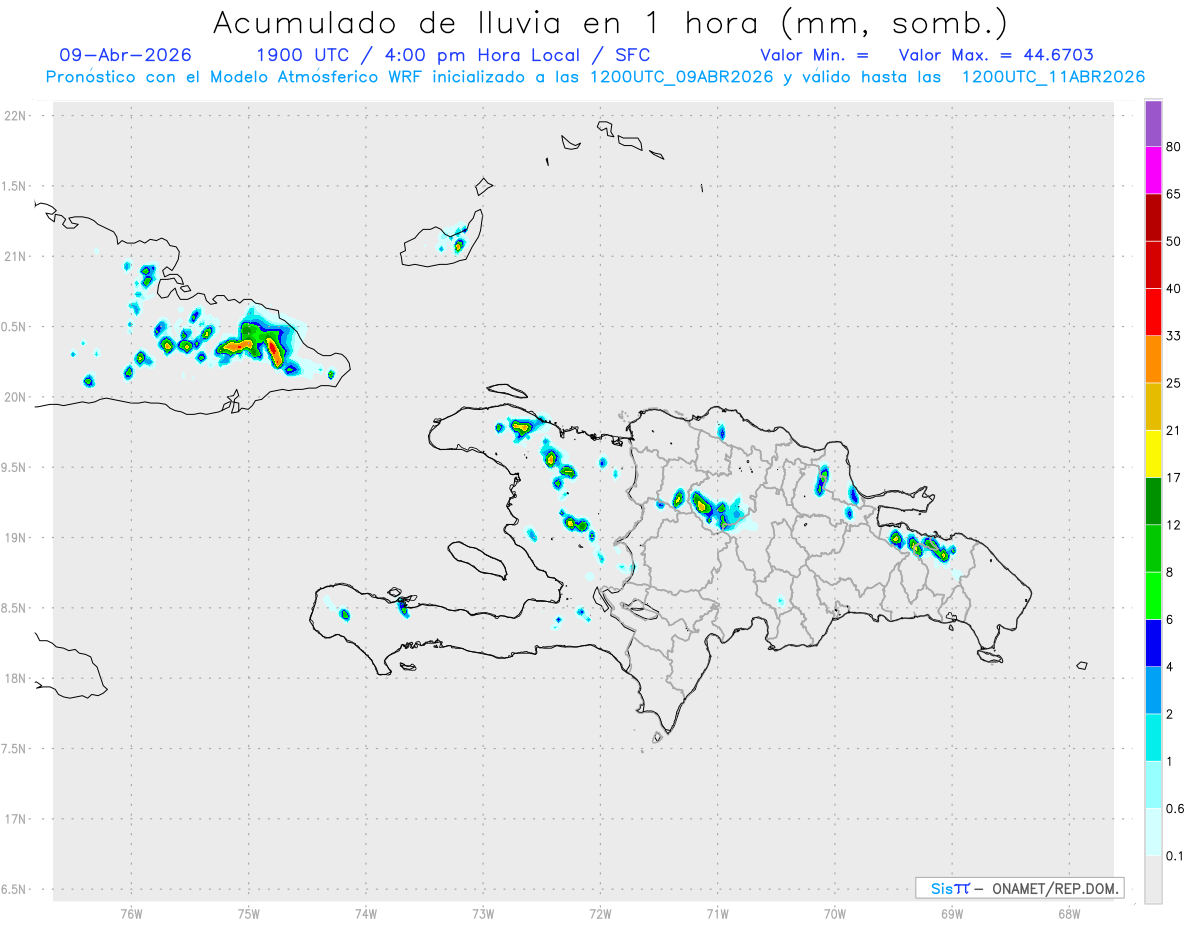The height and width of the screenshot is (927, 1200).
Task: Click the 18N latitude axis label
Action: pos(15,678)
